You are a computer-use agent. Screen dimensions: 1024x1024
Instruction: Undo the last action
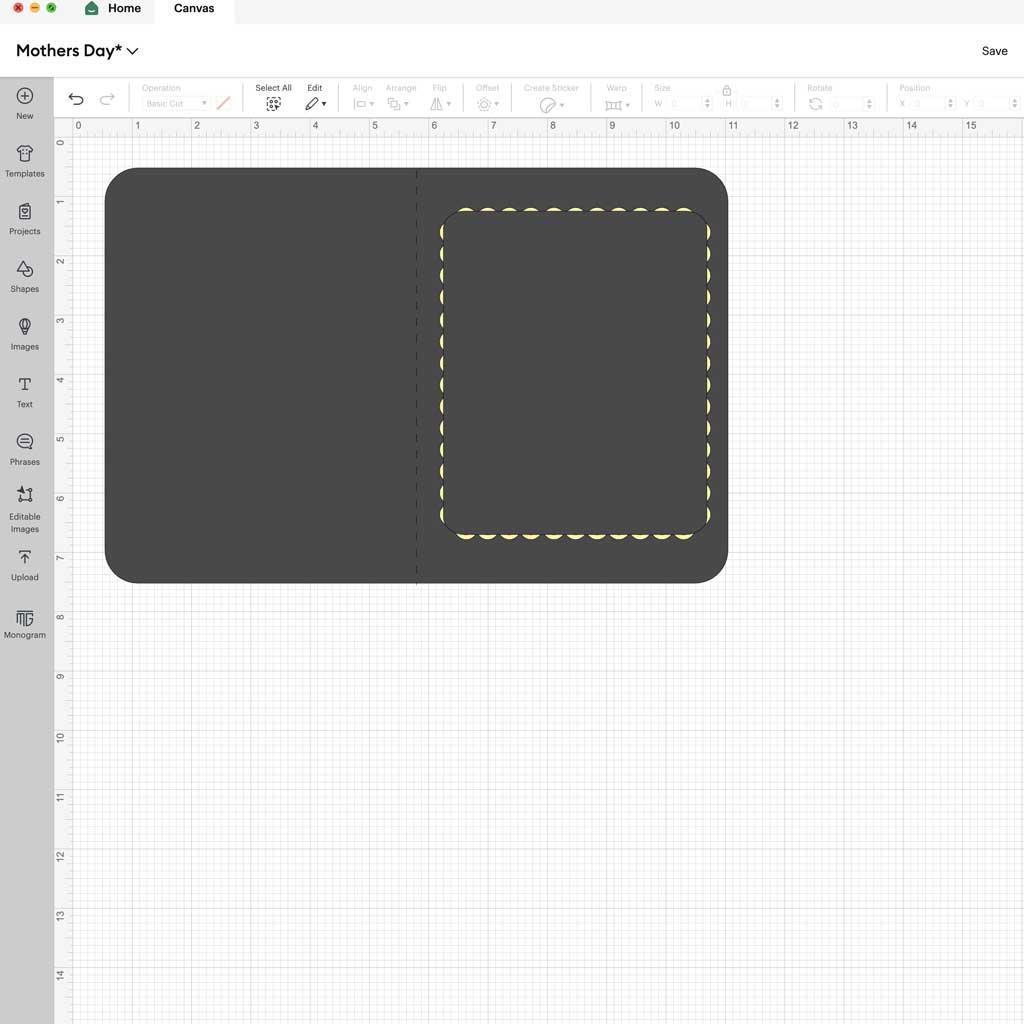[x=76, y=99]
